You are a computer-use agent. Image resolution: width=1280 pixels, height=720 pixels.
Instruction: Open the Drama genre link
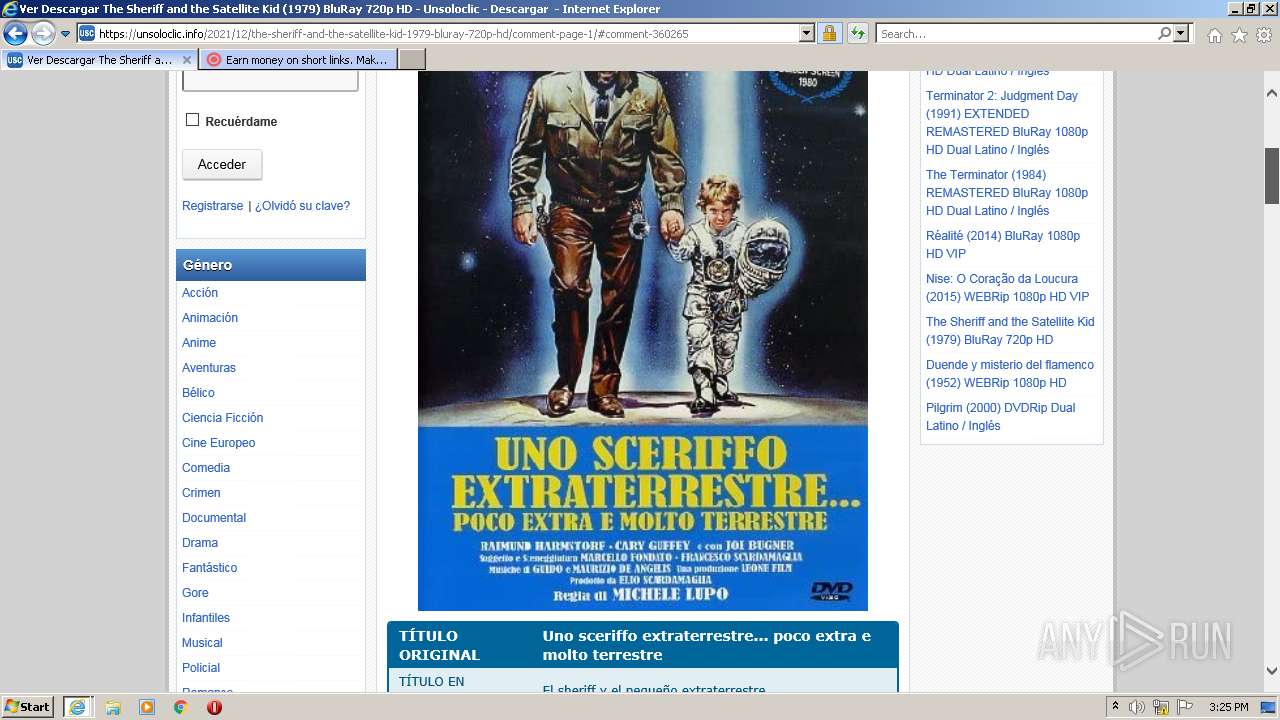click(200, 543)
